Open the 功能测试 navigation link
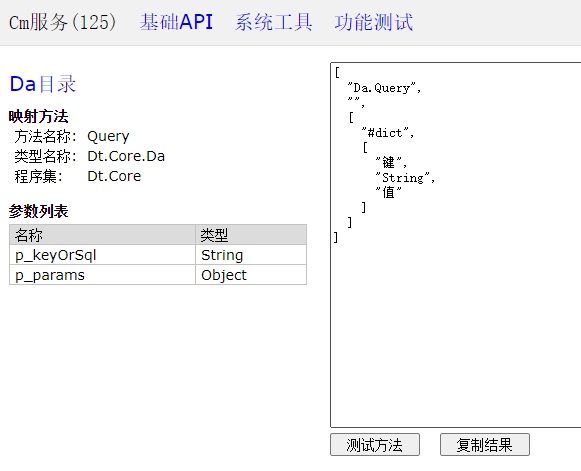This screenshot has width=581, height=471. [374, 22]
